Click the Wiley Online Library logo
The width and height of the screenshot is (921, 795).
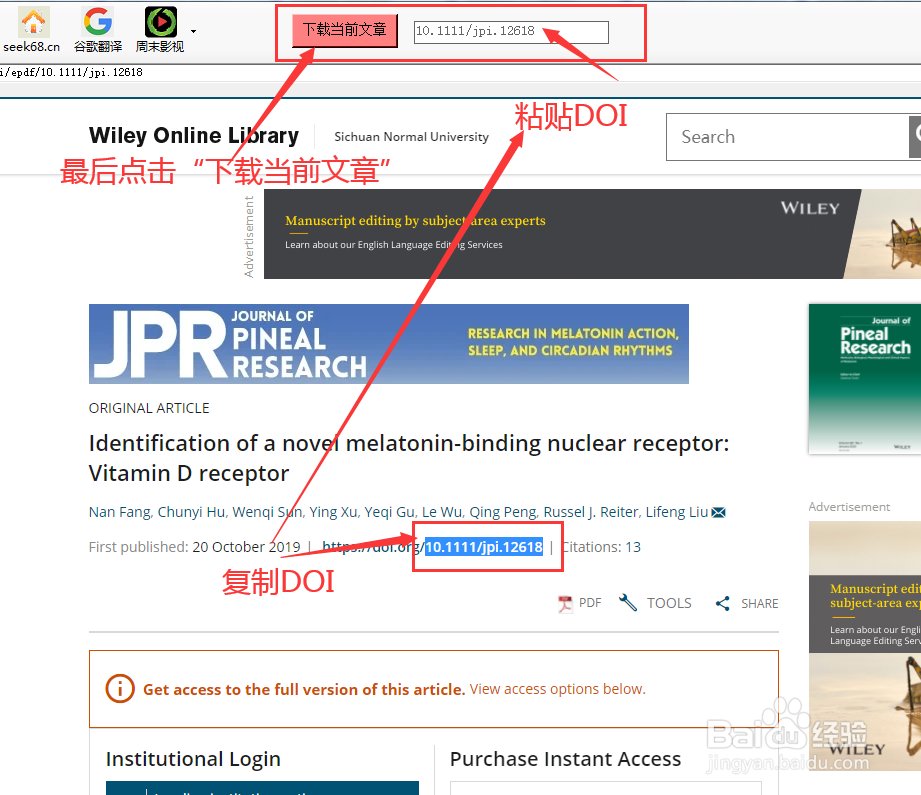pos(193,135)
